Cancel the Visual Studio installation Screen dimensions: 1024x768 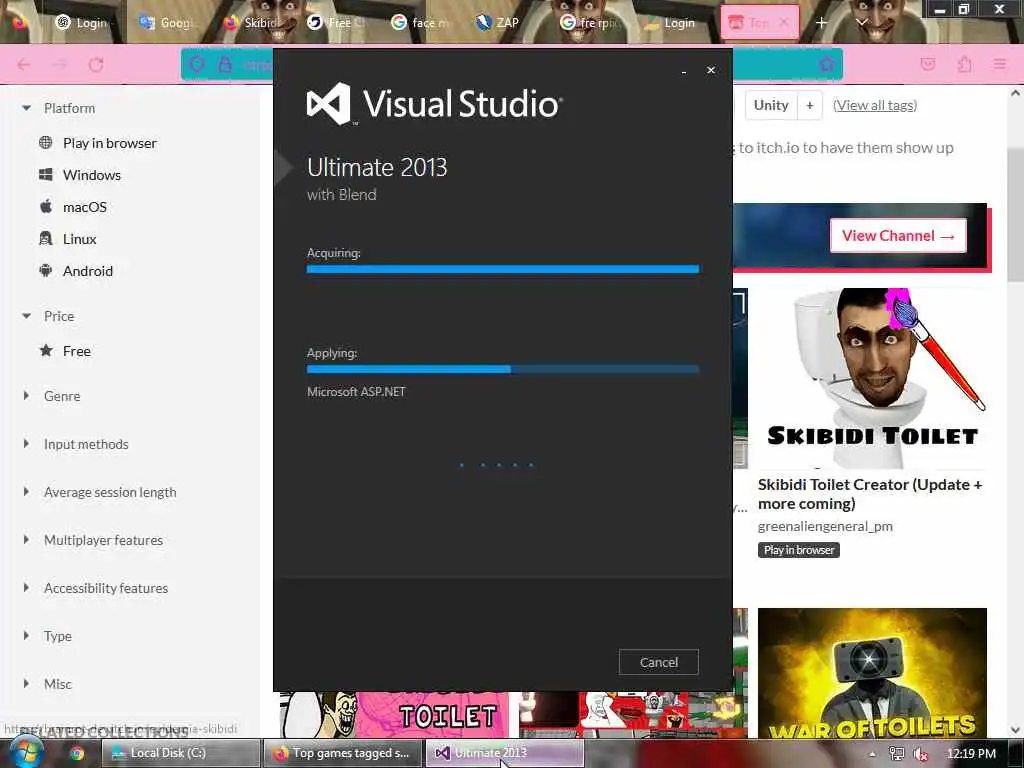pyautogui.click(x=658, y=662)
